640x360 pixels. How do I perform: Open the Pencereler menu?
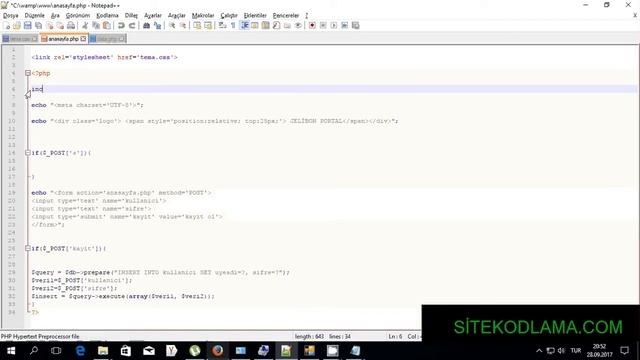coord(286,16)
